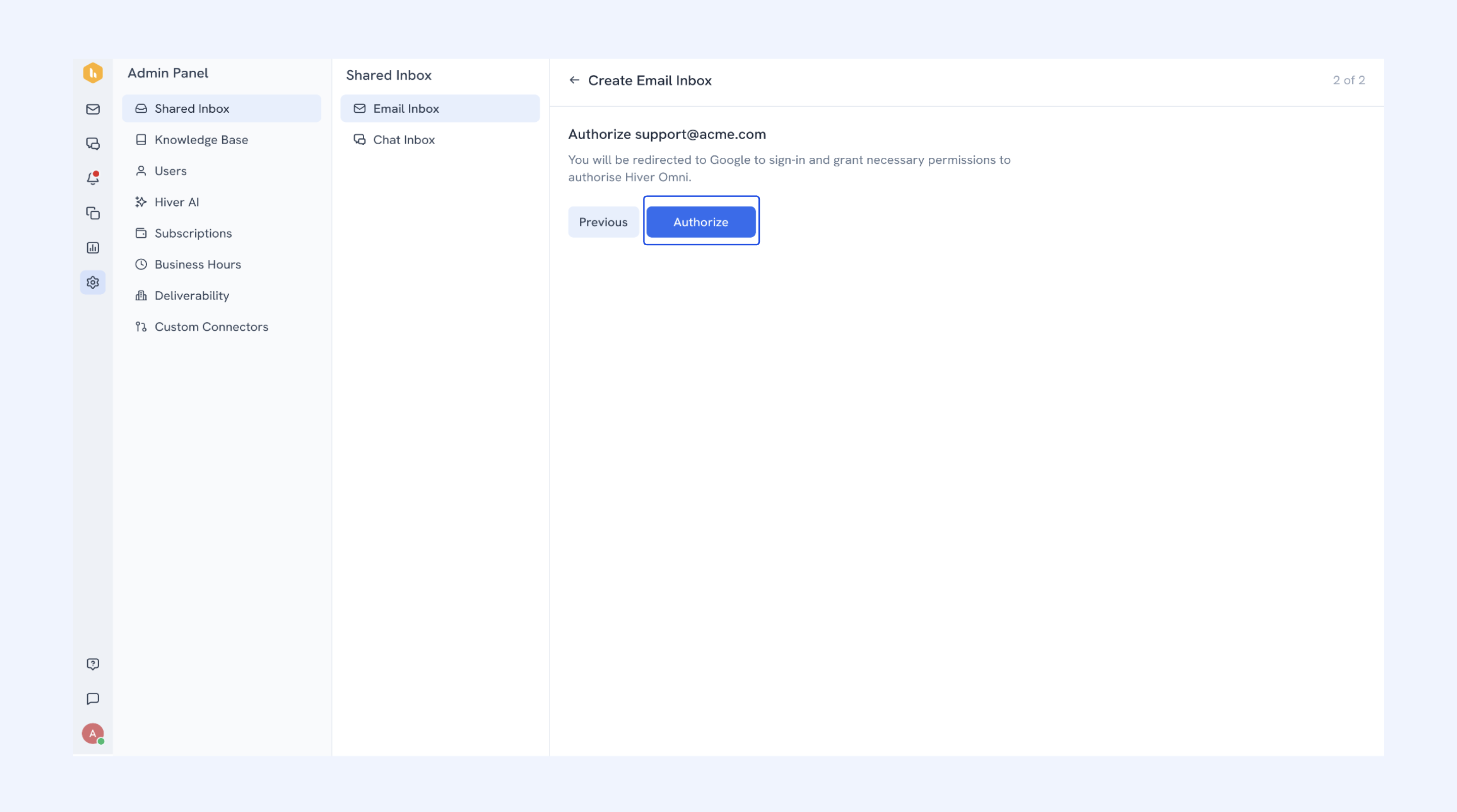Viewport: 1457px width, 812px height.
Task: Open the notifications bell icon
Action: coord(93,178)
